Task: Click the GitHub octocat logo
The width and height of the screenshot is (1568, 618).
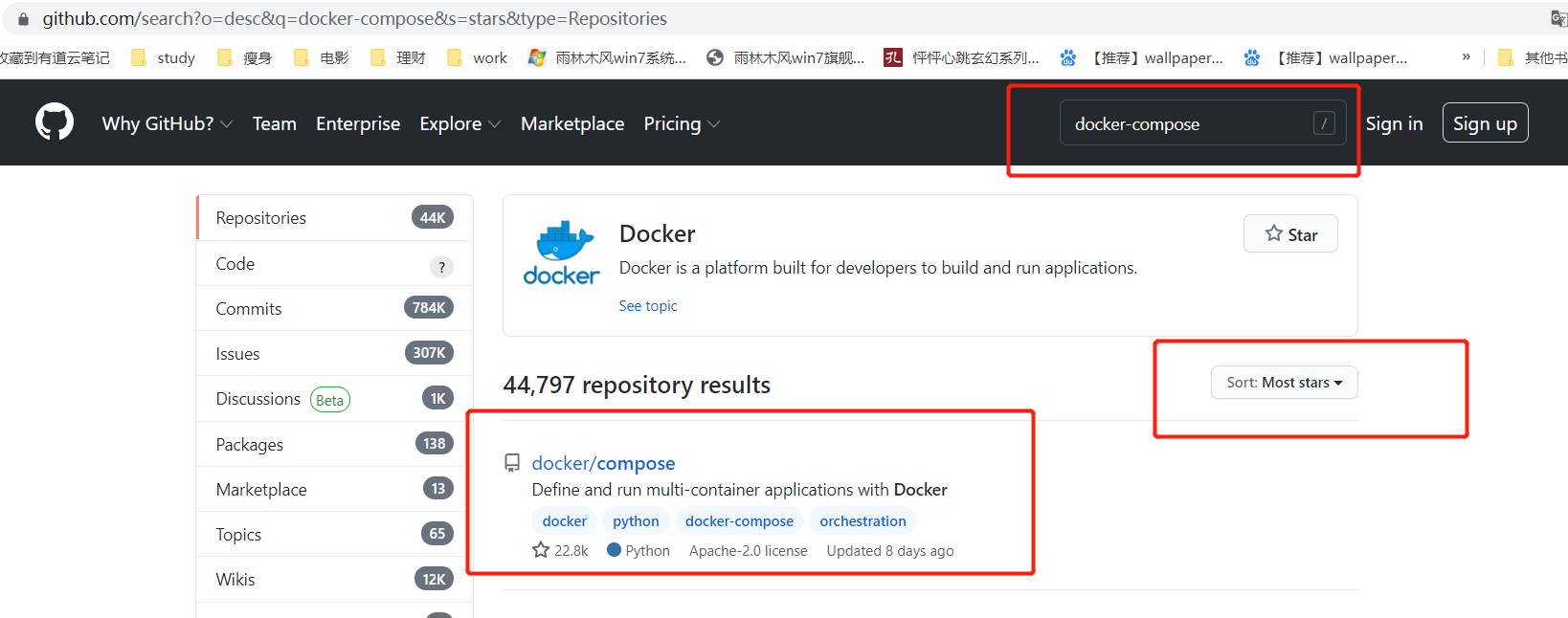Action: 55,122
